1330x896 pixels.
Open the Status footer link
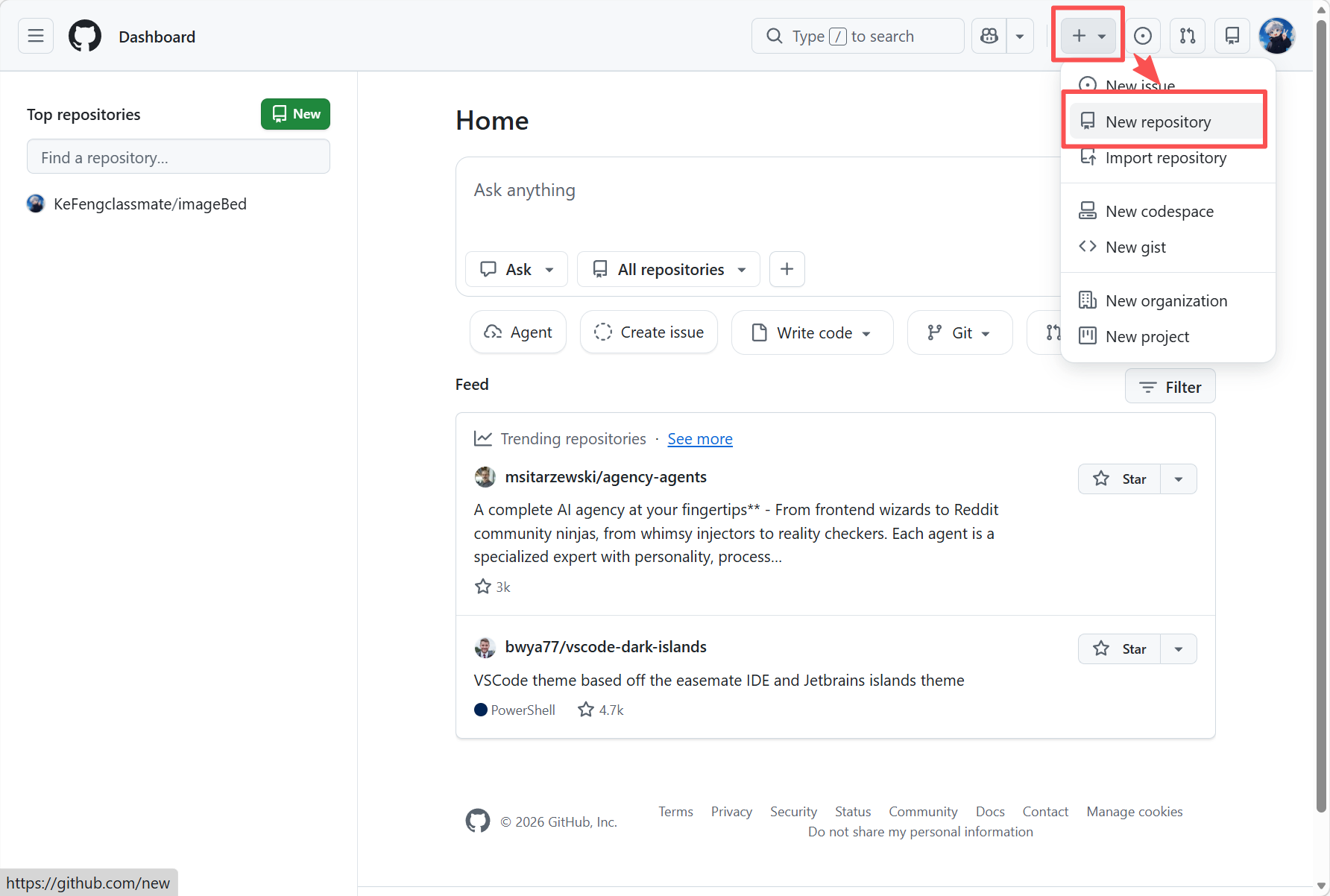pyautogui.click(x=853, y=811)
